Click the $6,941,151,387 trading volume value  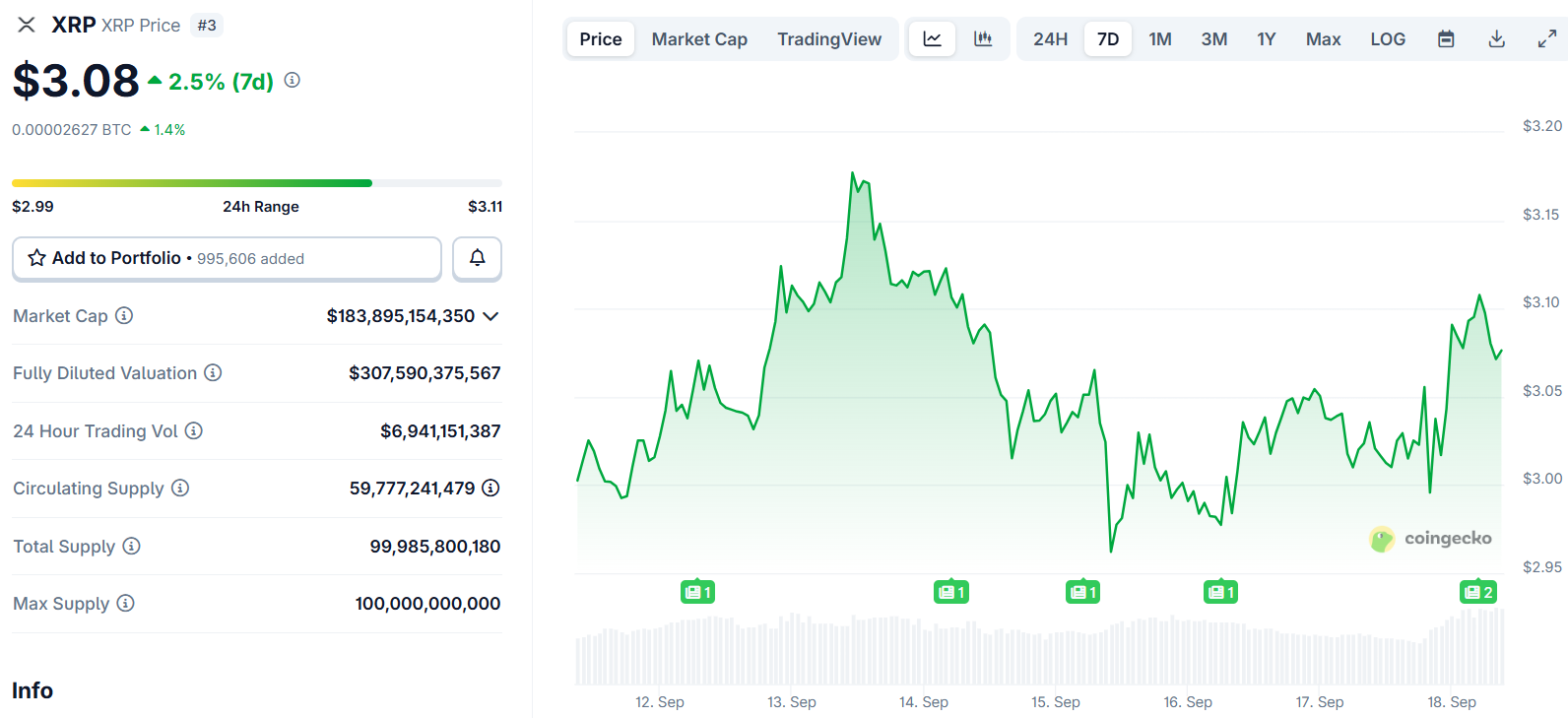440,431
